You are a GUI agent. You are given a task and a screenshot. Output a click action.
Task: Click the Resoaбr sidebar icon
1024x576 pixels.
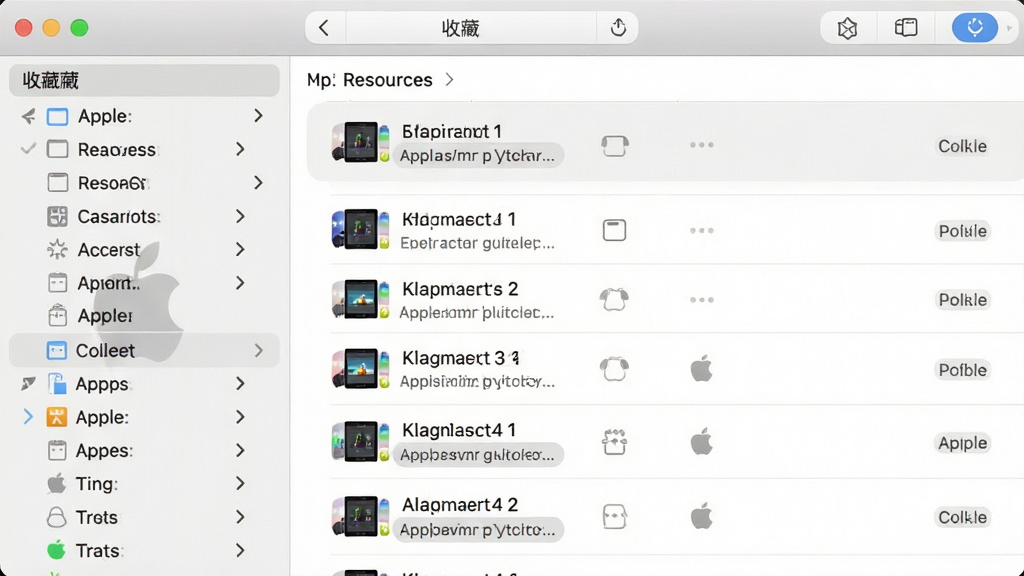coord(57,183)
